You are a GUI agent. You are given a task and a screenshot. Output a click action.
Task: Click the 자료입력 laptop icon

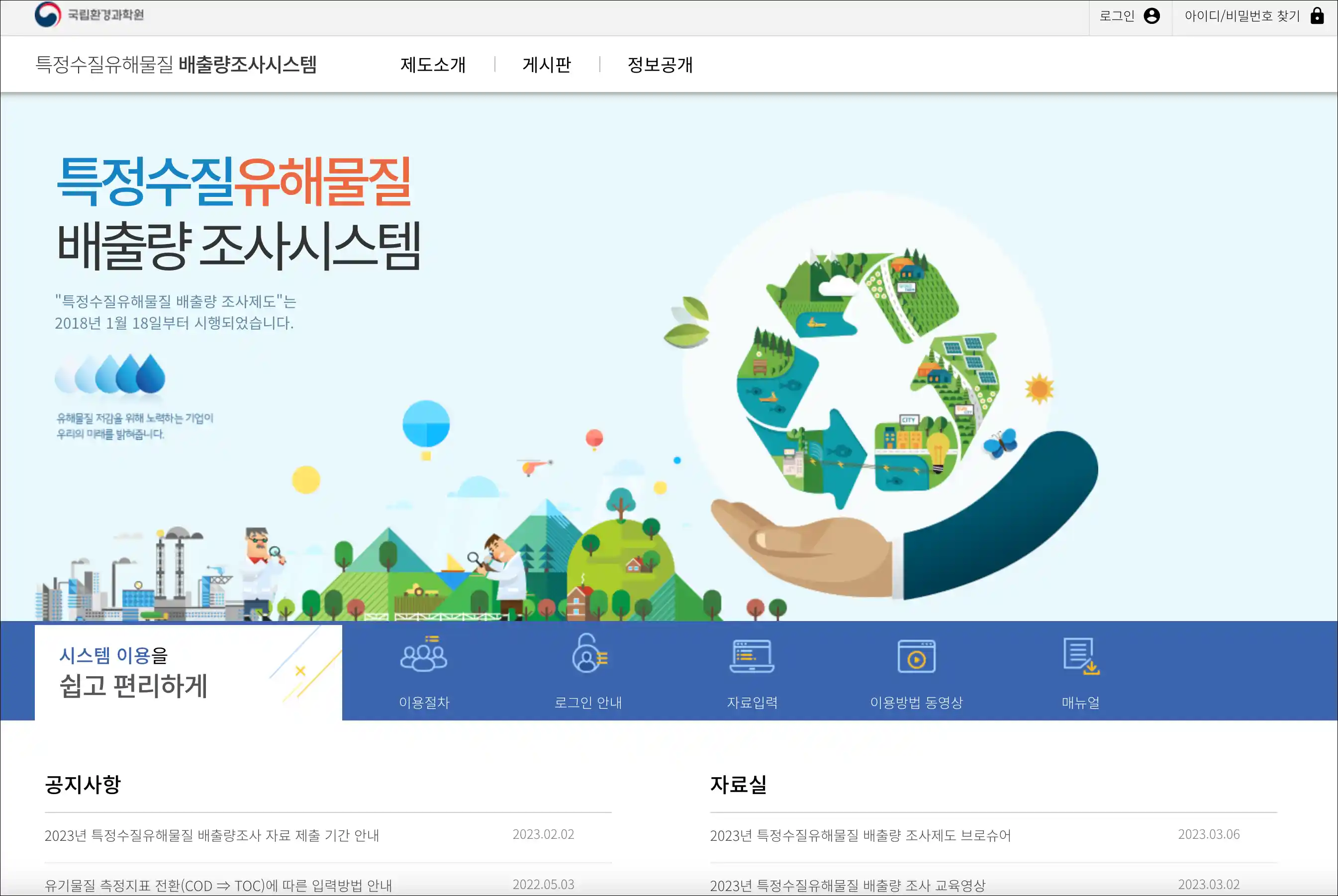pyautogui.click(x=752, y=656)
